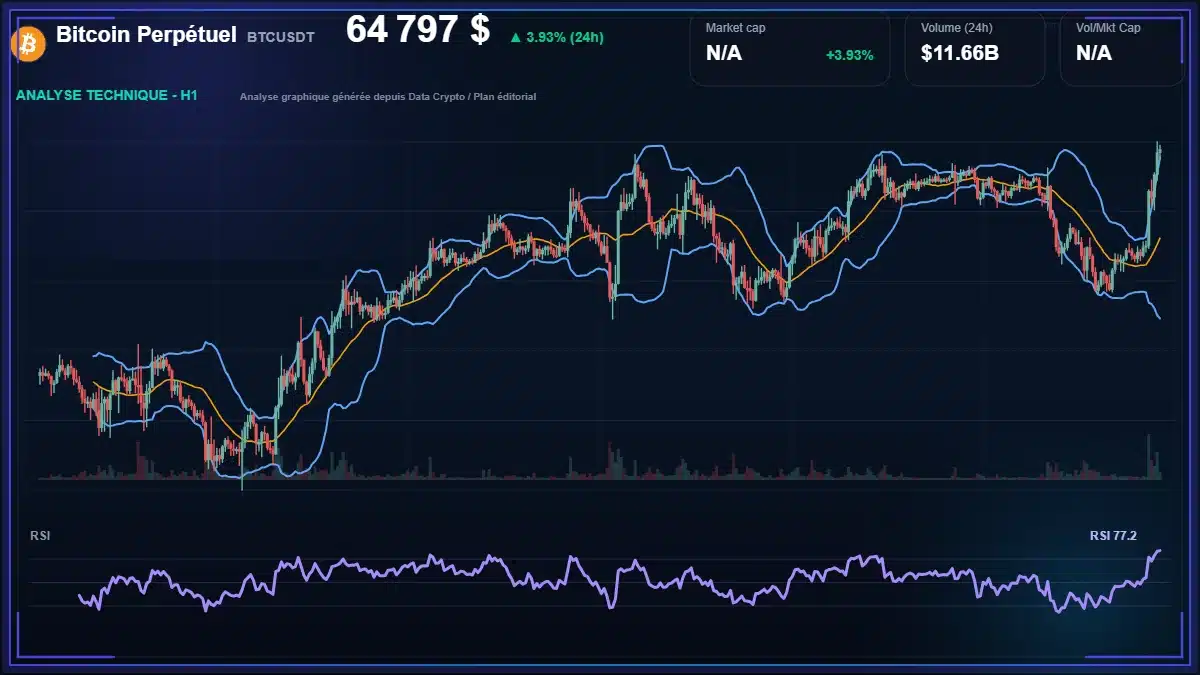1200x675 pixels.
Task: Click the +3.93% value in Market cap card
Action: pyautogui.click(x=849, y=55)
